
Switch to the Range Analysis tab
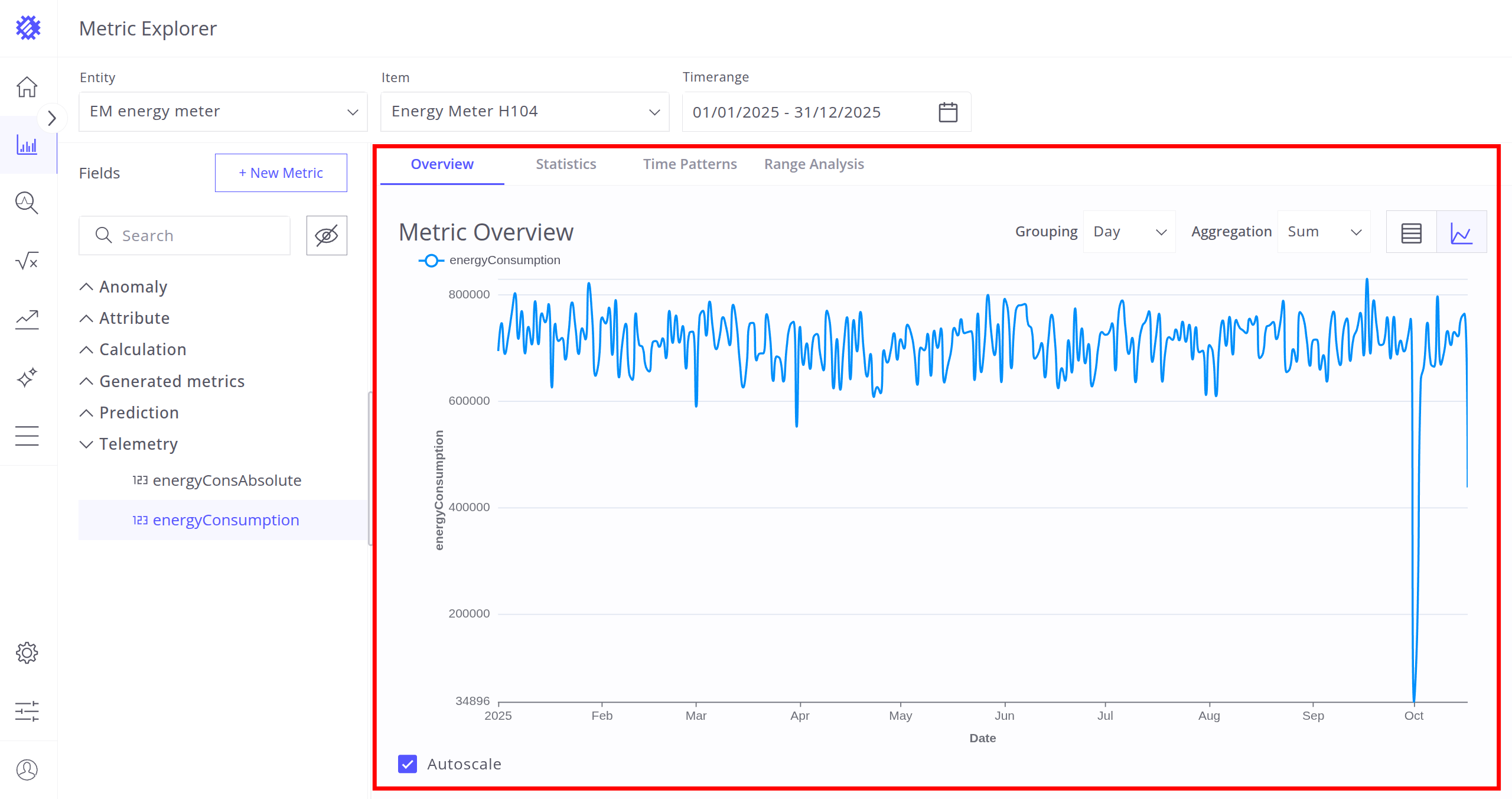813,164
